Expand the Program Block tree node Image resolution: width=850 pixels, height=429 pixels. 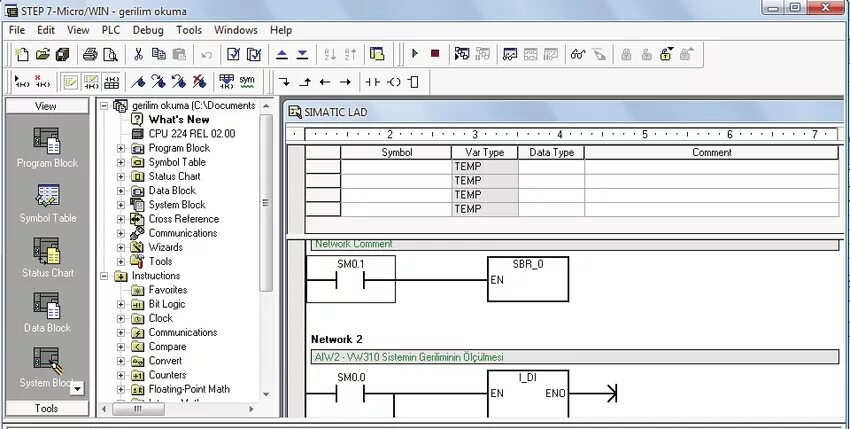point(120,148)
